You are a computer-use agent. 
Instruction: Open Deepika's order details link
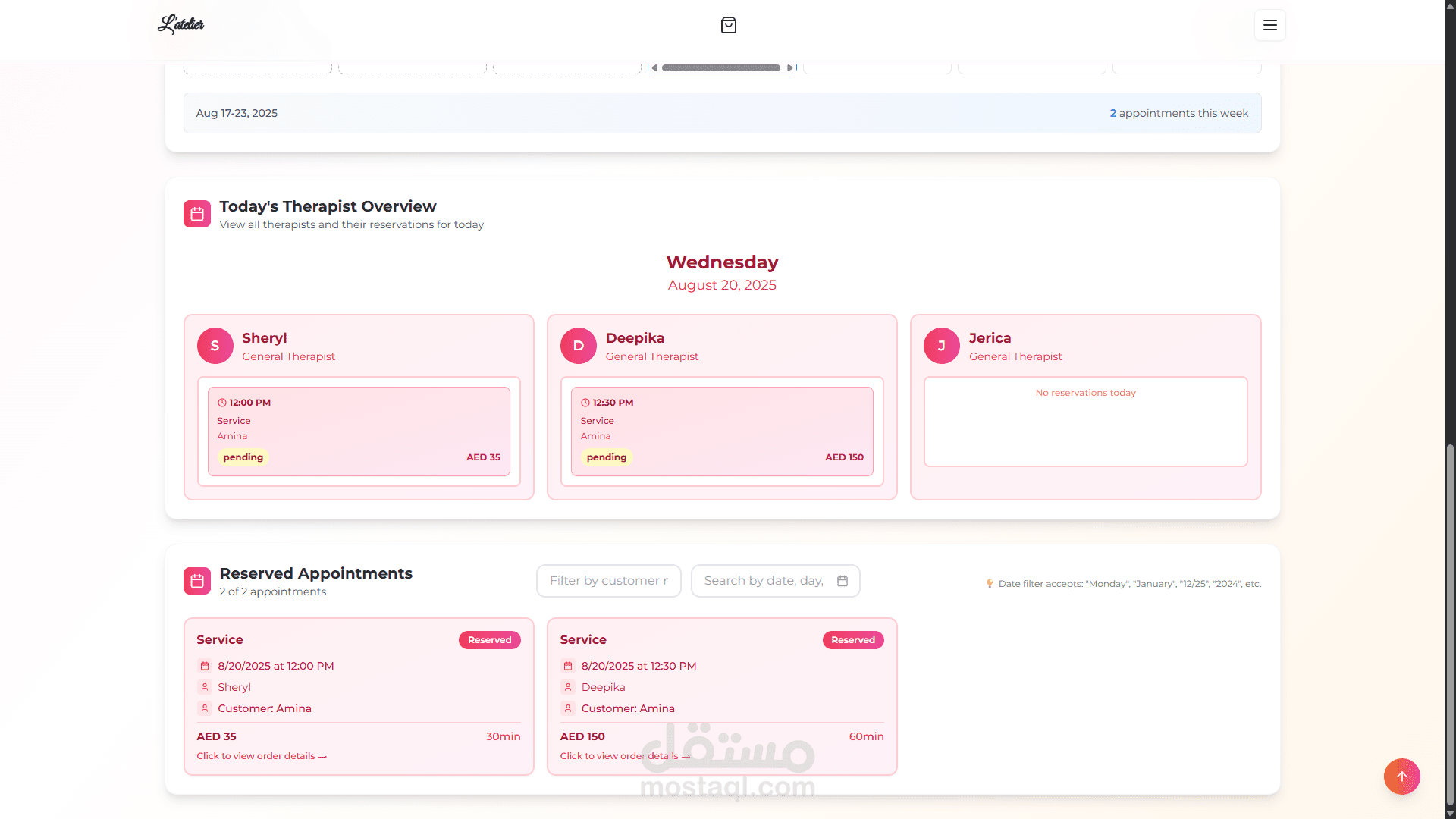point(625,756)
